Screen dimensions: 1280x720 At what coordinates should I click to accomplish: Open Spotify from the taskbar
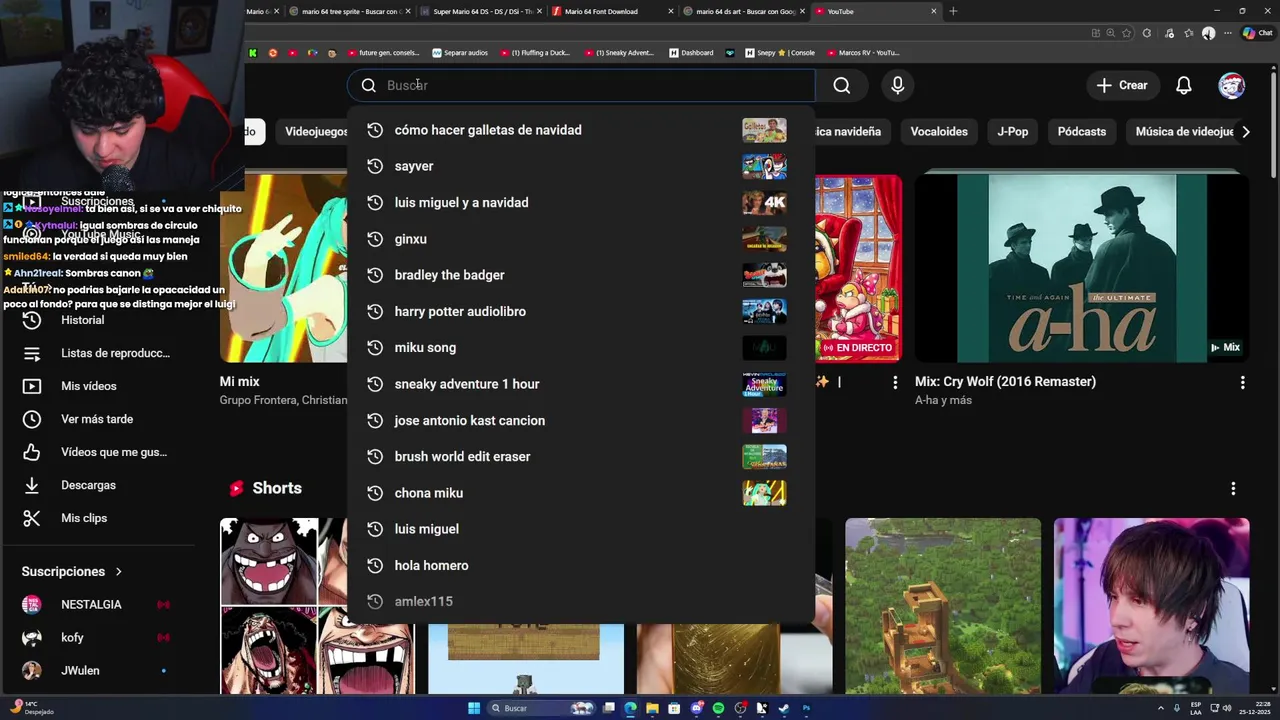point(718,708)
